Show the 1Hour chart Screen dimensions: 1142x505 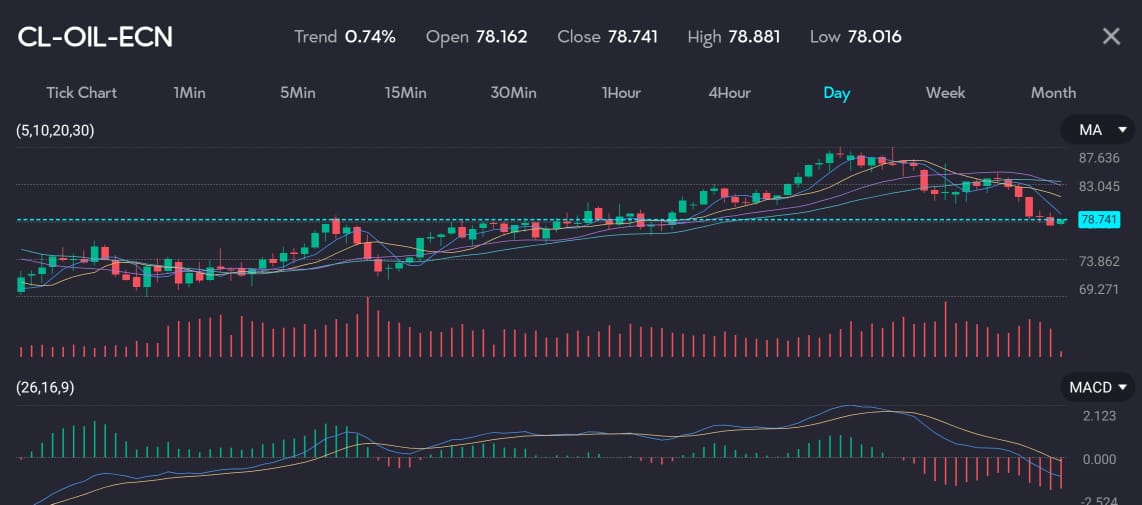coord(621,93)
